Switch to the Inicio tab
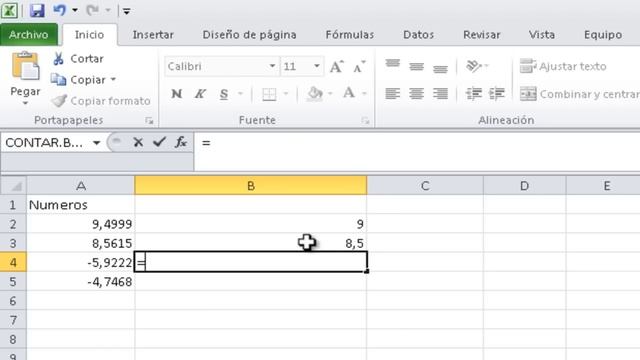 click(x=89, y=35)
